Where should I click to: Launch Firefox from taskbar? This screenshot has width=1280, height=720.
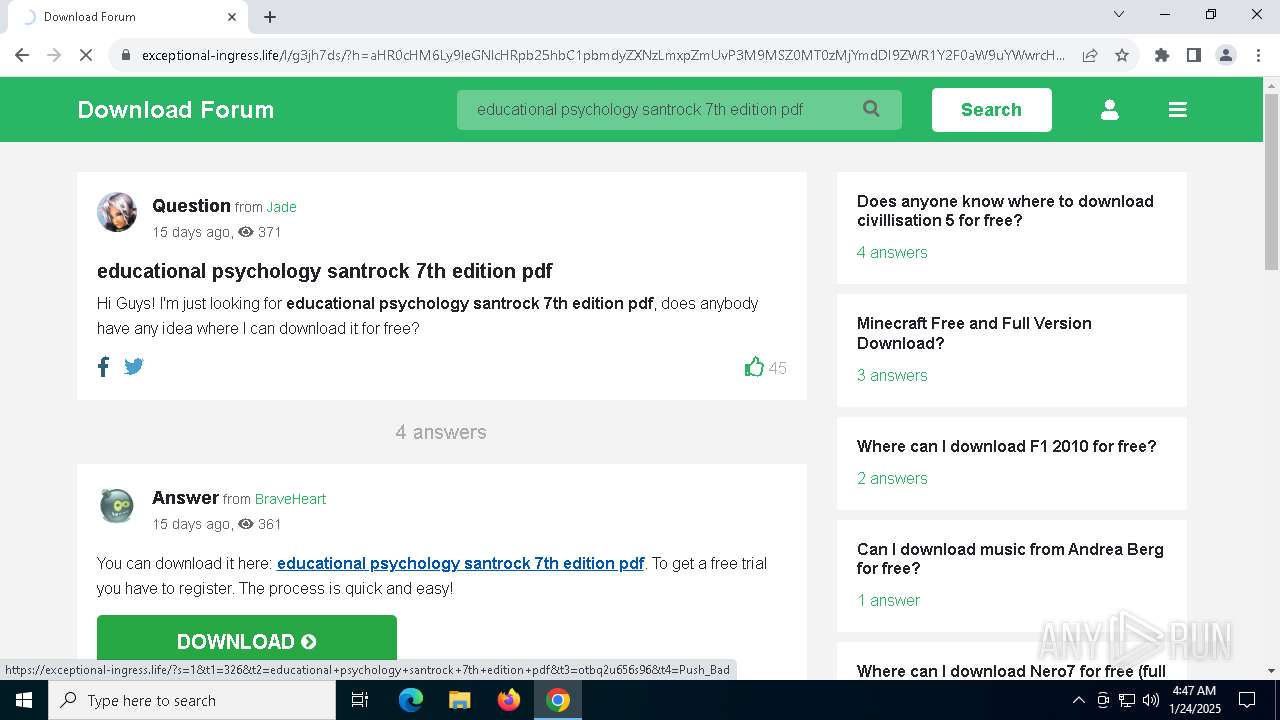[x=509, y=700]
